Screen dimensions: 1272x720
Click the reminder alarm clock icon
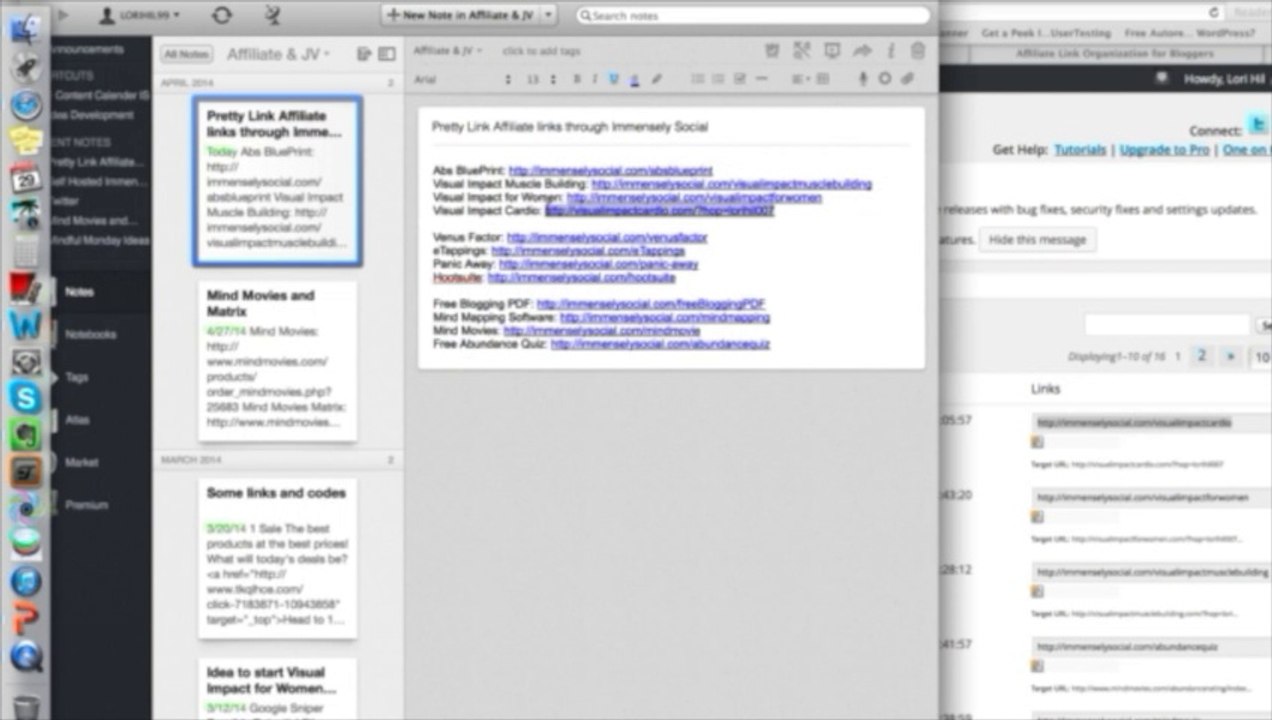[772, 51]
